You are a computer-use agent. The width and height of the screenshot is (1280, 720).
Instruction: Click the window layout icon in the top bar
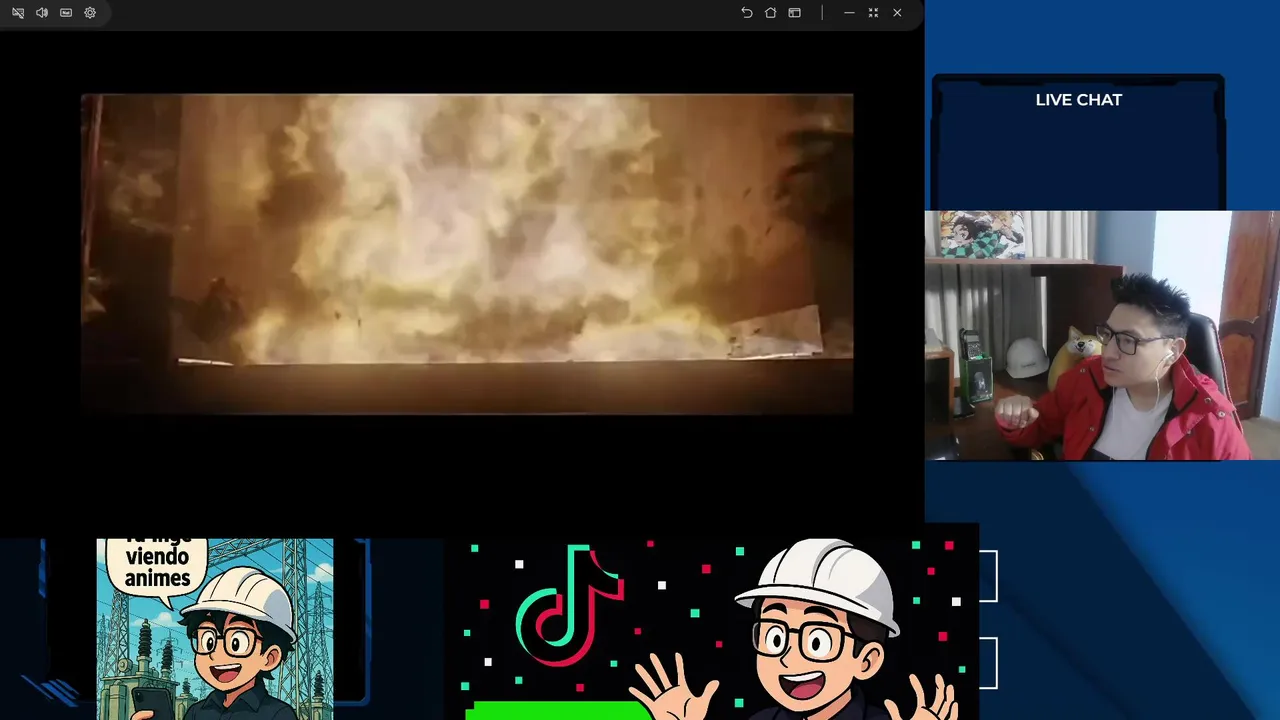(795, 13)
